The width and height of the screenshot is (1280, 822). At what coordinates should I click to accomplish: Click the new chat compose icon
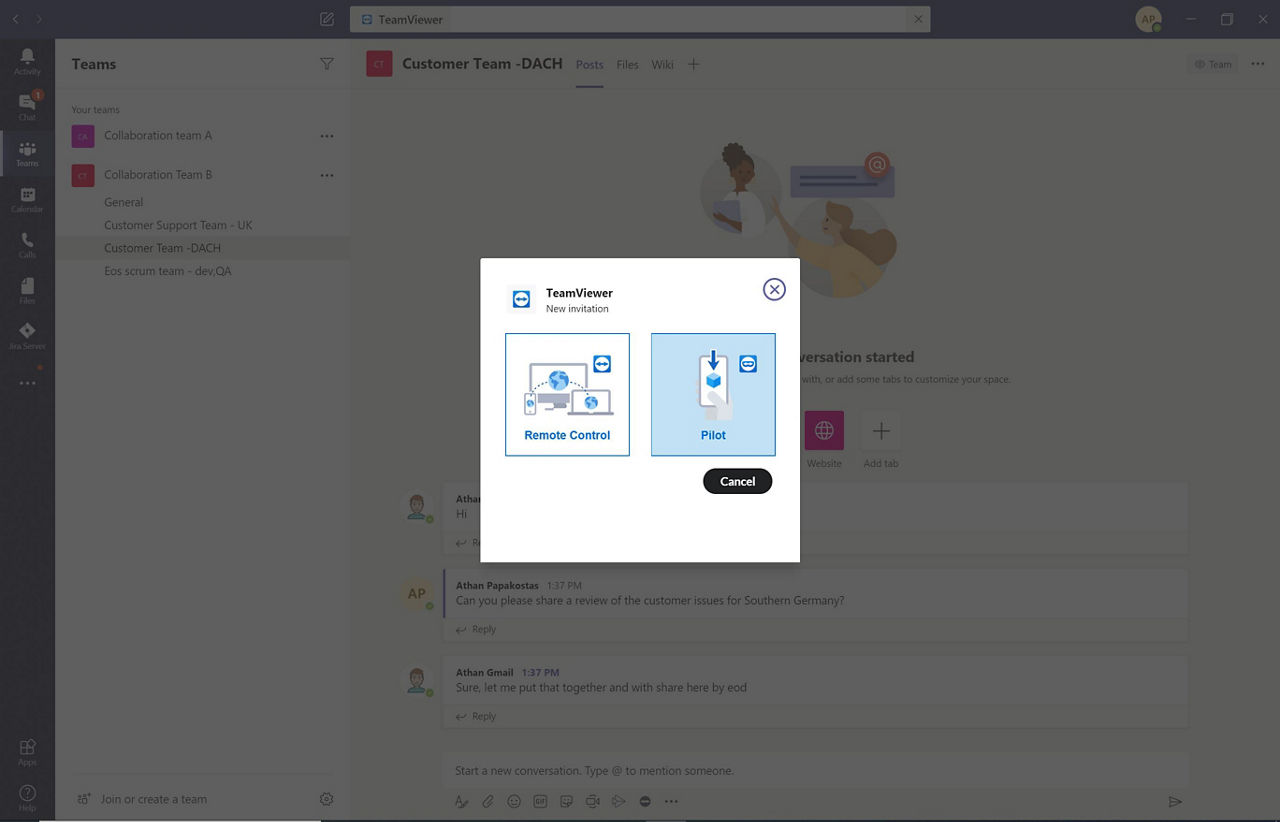click(327, 19)
